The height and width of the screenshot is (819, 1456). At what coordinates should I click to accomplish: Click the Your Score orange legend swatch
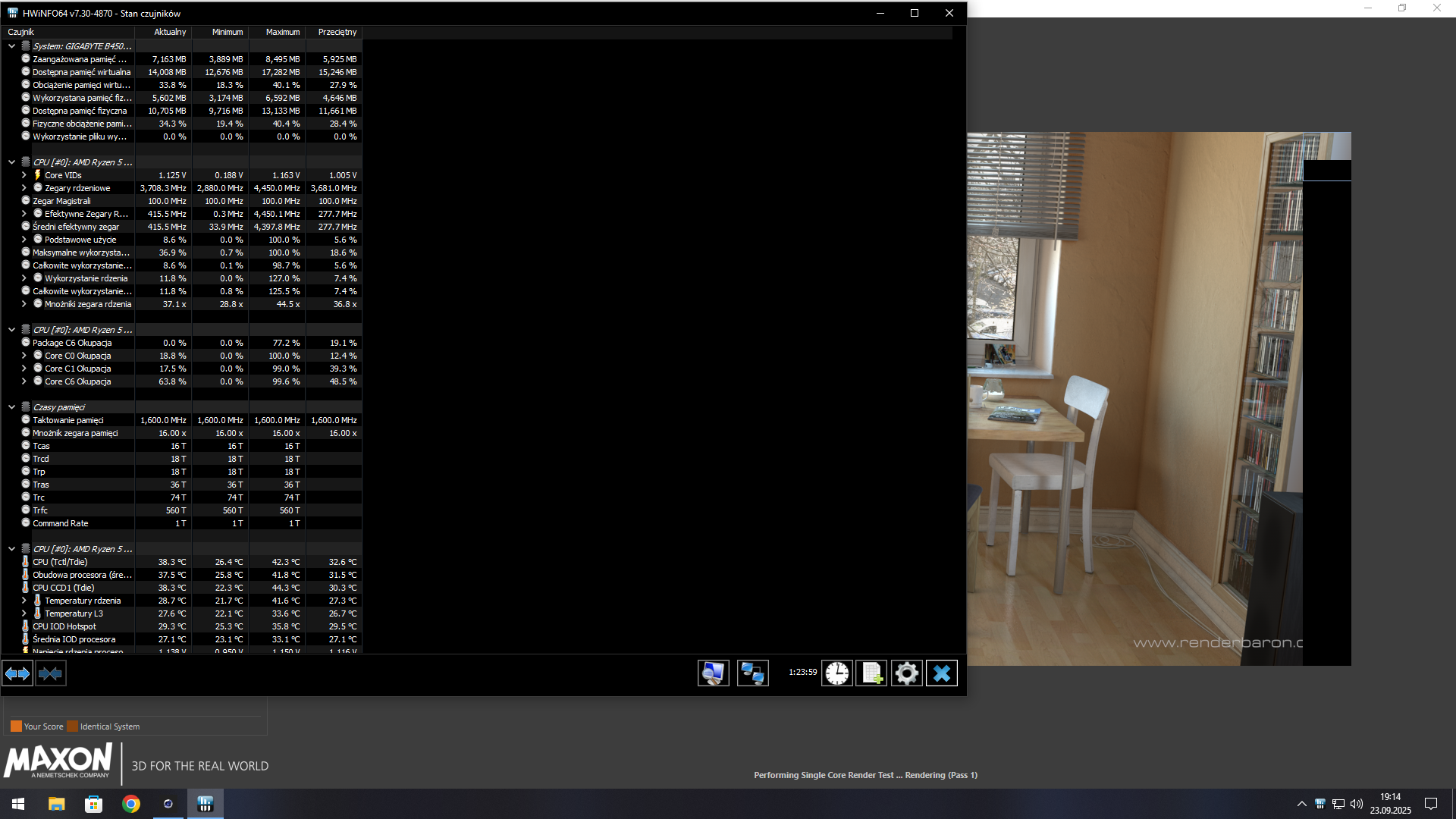pyautogui.click(x=16, y=726)
